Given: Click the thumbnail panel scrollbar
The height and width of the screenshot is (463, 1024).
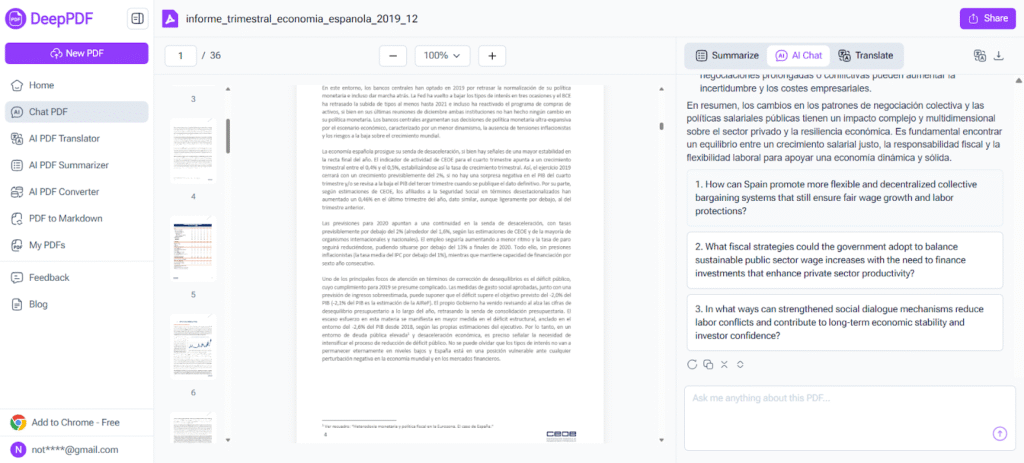Looking at the screenshot, I should (x=228, y=135).
